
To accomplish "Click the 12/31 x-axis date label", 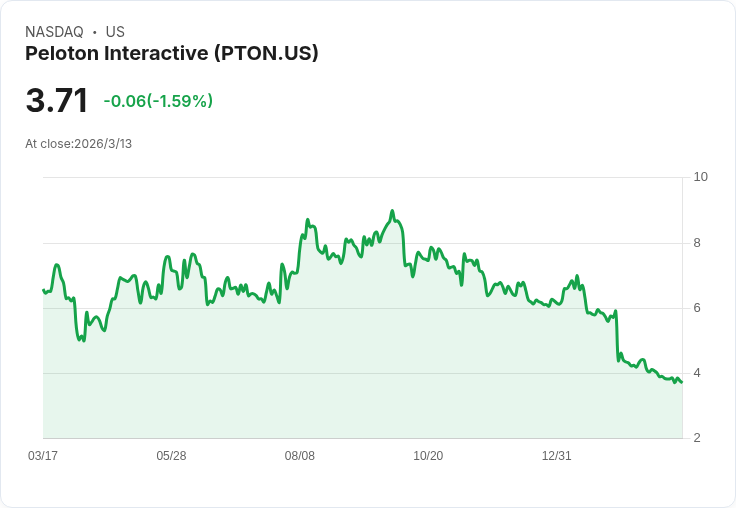I will point(556,456).
